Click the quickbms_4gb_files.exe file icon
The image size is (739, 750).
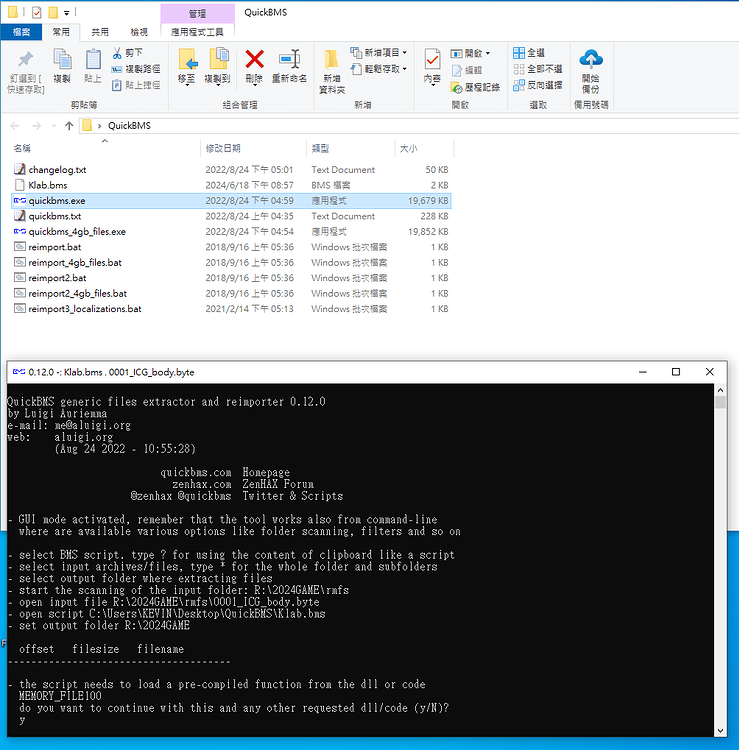pyautogui.click(x=20, y=232)
